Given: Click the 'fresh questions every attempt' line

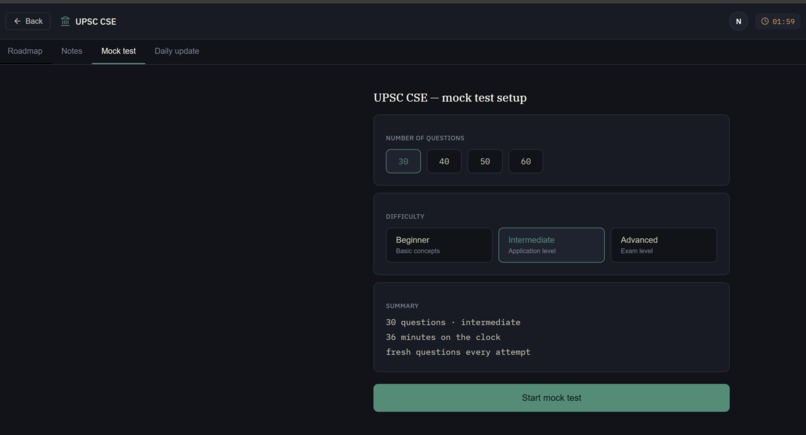Looking at the screenshot, I should pyautogui.click(x=458, y=352).
